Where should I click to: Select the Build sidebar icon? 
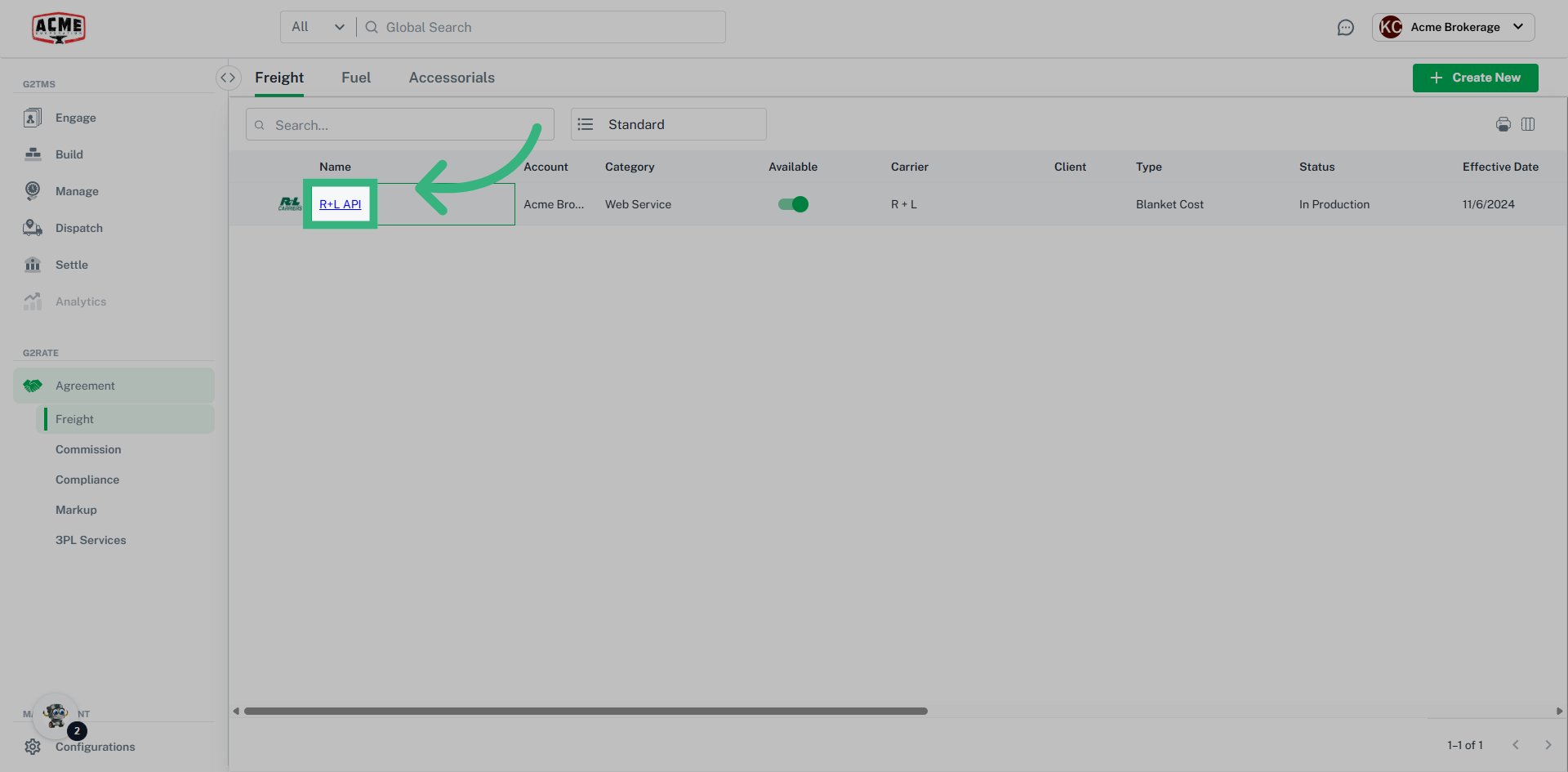click(x=33, y=154)
